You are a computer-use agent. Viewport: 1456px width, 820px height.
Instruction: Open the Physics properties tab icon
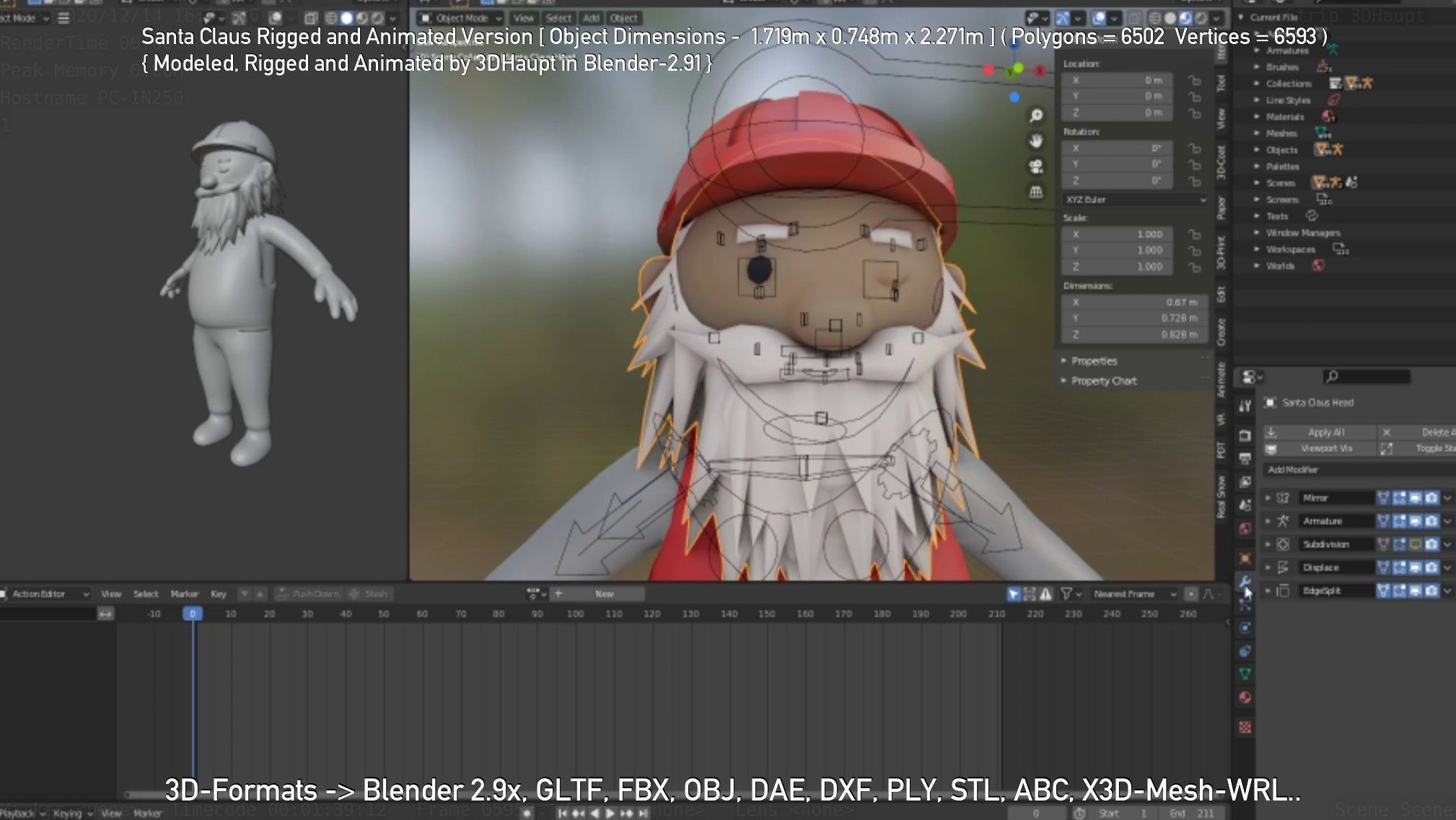(x=1245, y=628)
